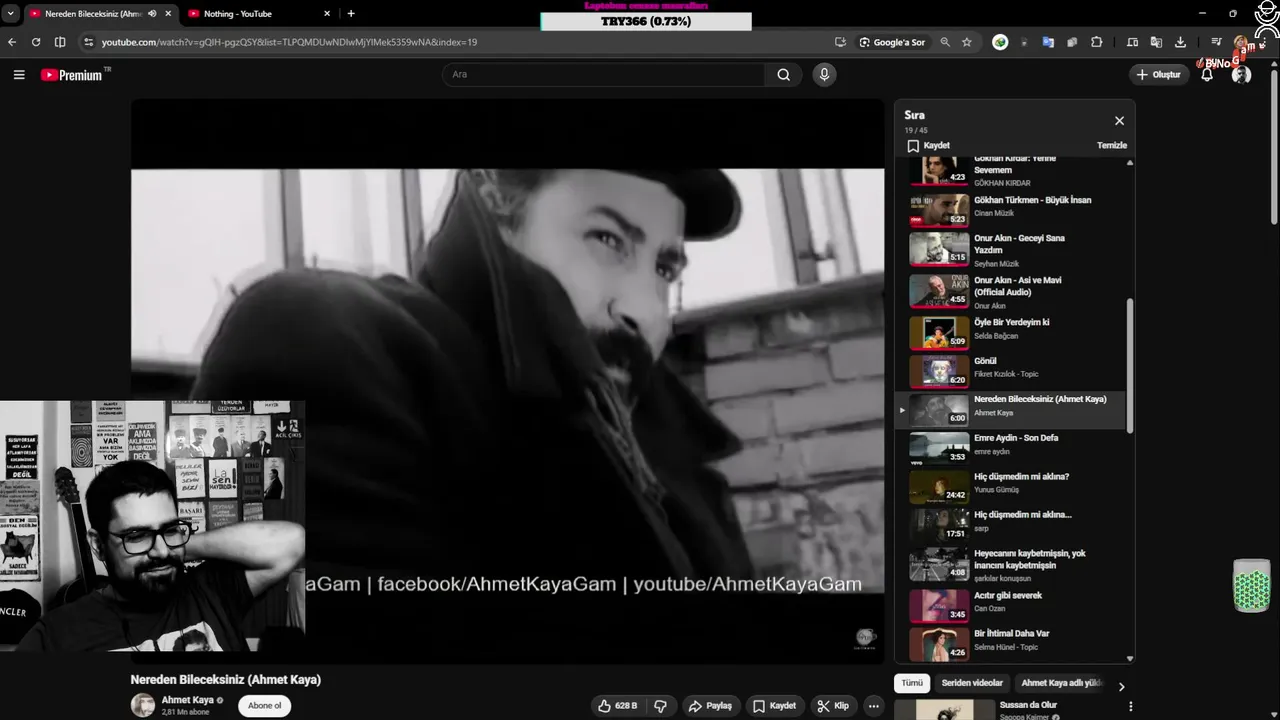The image size is (1280, 720).
Task: Click the globe download manager extension icon
Action: 1000,42
